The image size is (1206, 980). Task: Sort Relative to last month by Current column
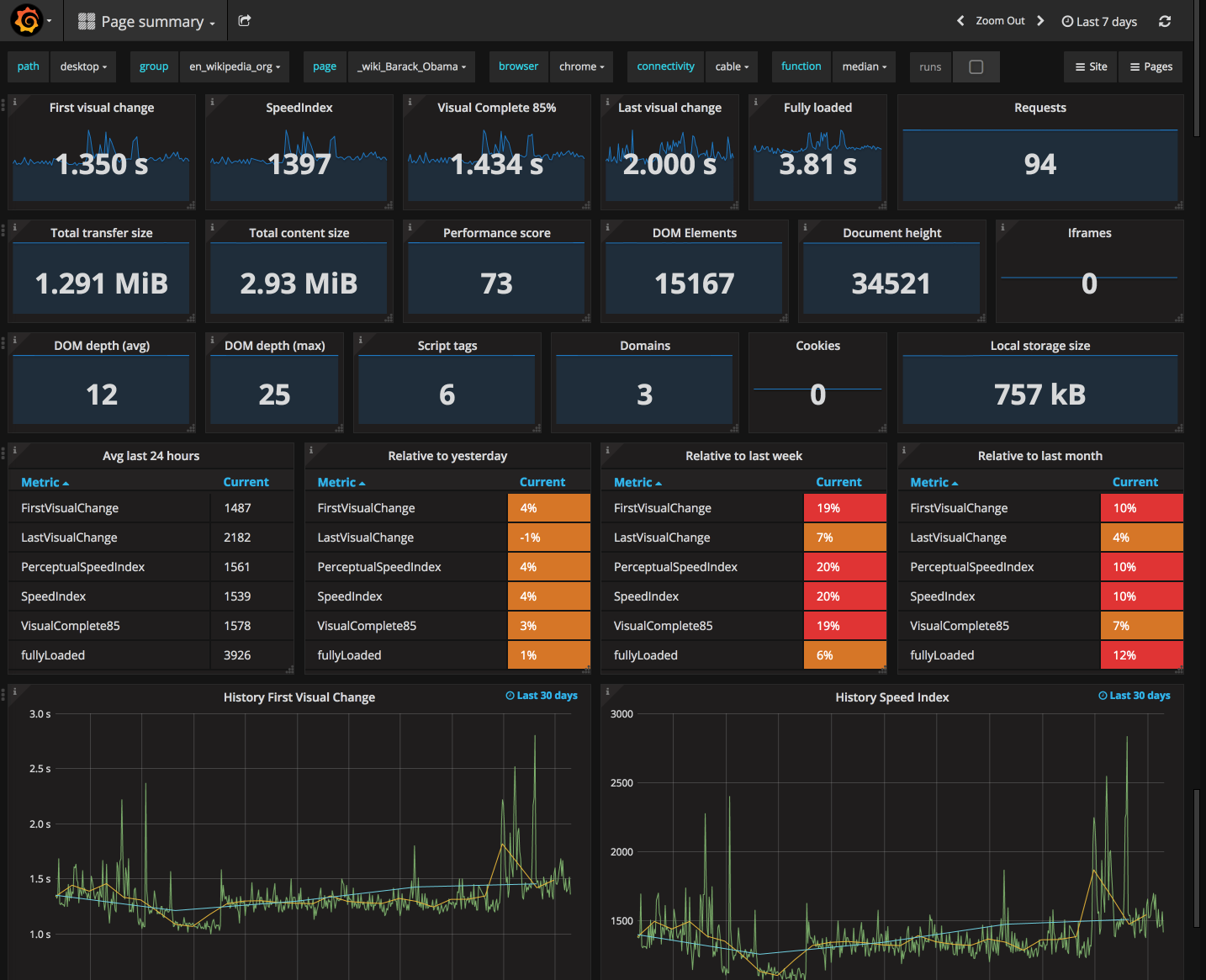coord(1135,482)
